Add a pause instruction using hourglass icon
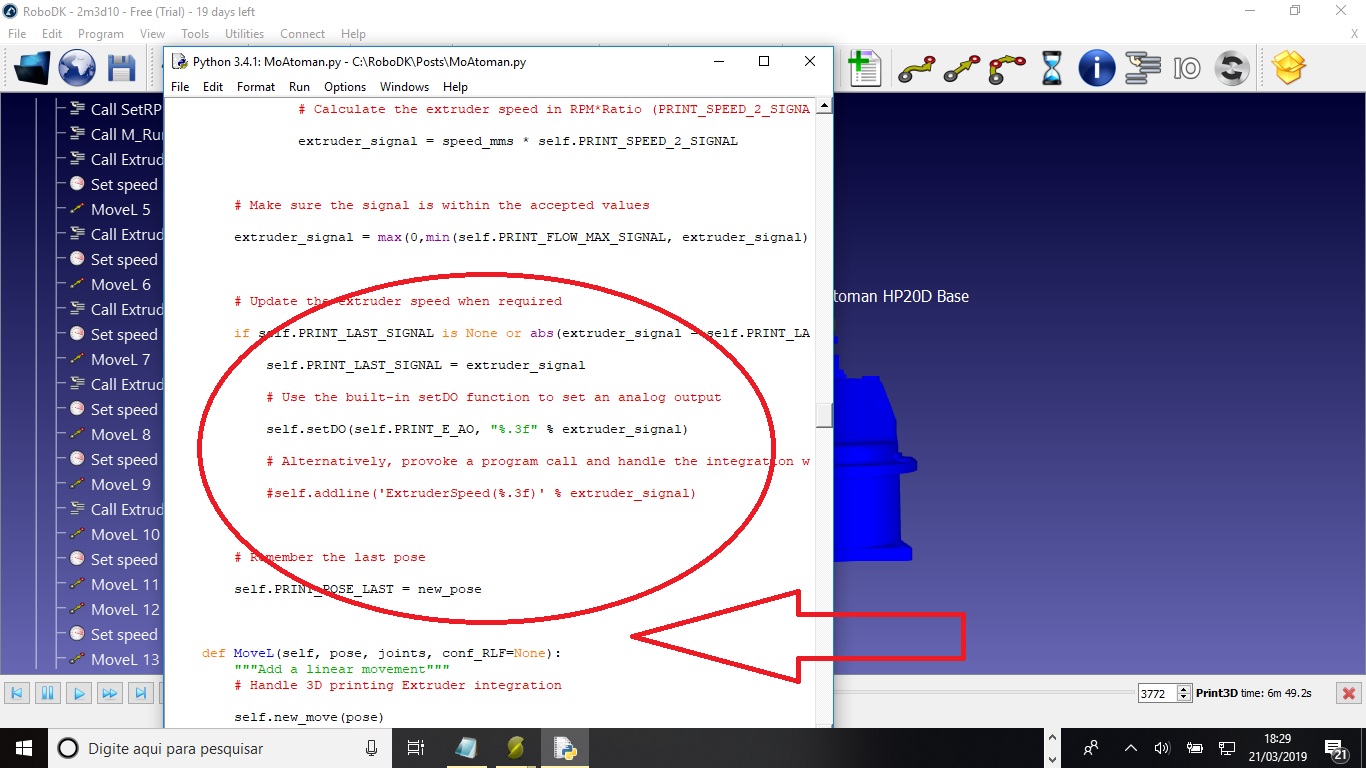This screenshot has height=768, width=1366. coord(1051,68)
